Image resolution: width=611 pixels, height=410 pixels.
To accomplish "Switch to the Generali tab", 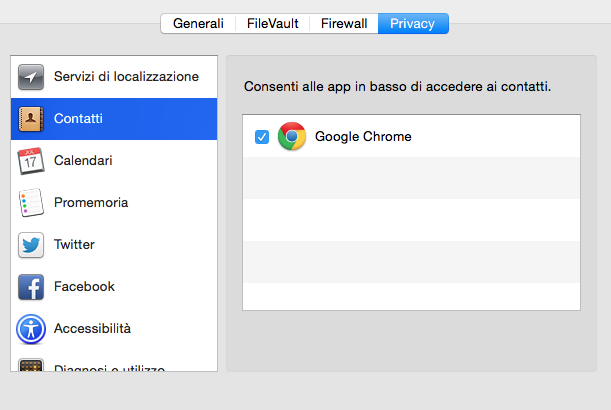I will coord(198,23).
